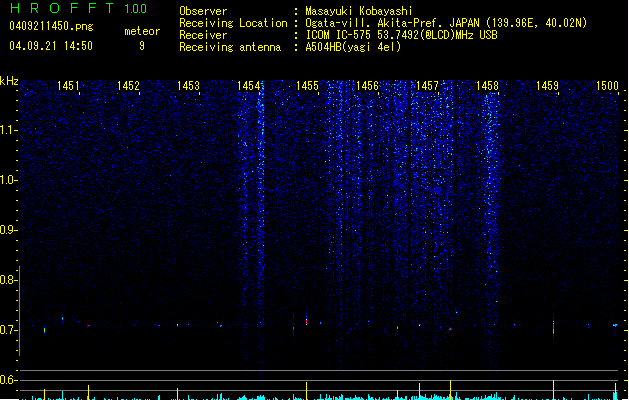Select the 0.9 kHz frequency label
Viewport: 629px width, 400px height.
[x=8, y=230]
